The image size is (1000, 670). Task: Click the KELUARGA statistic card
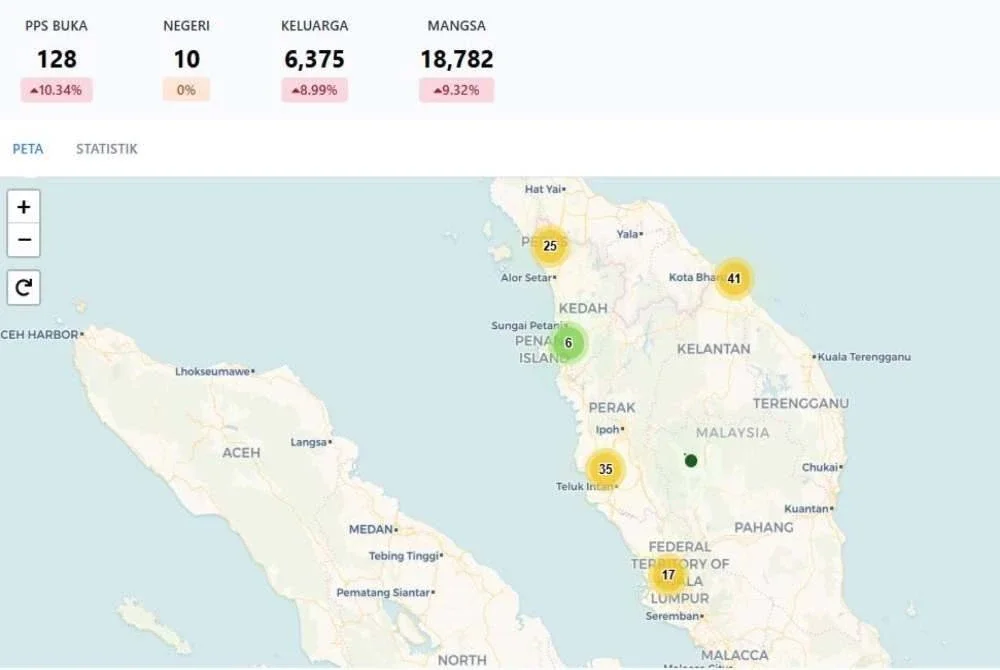[315, 59]
